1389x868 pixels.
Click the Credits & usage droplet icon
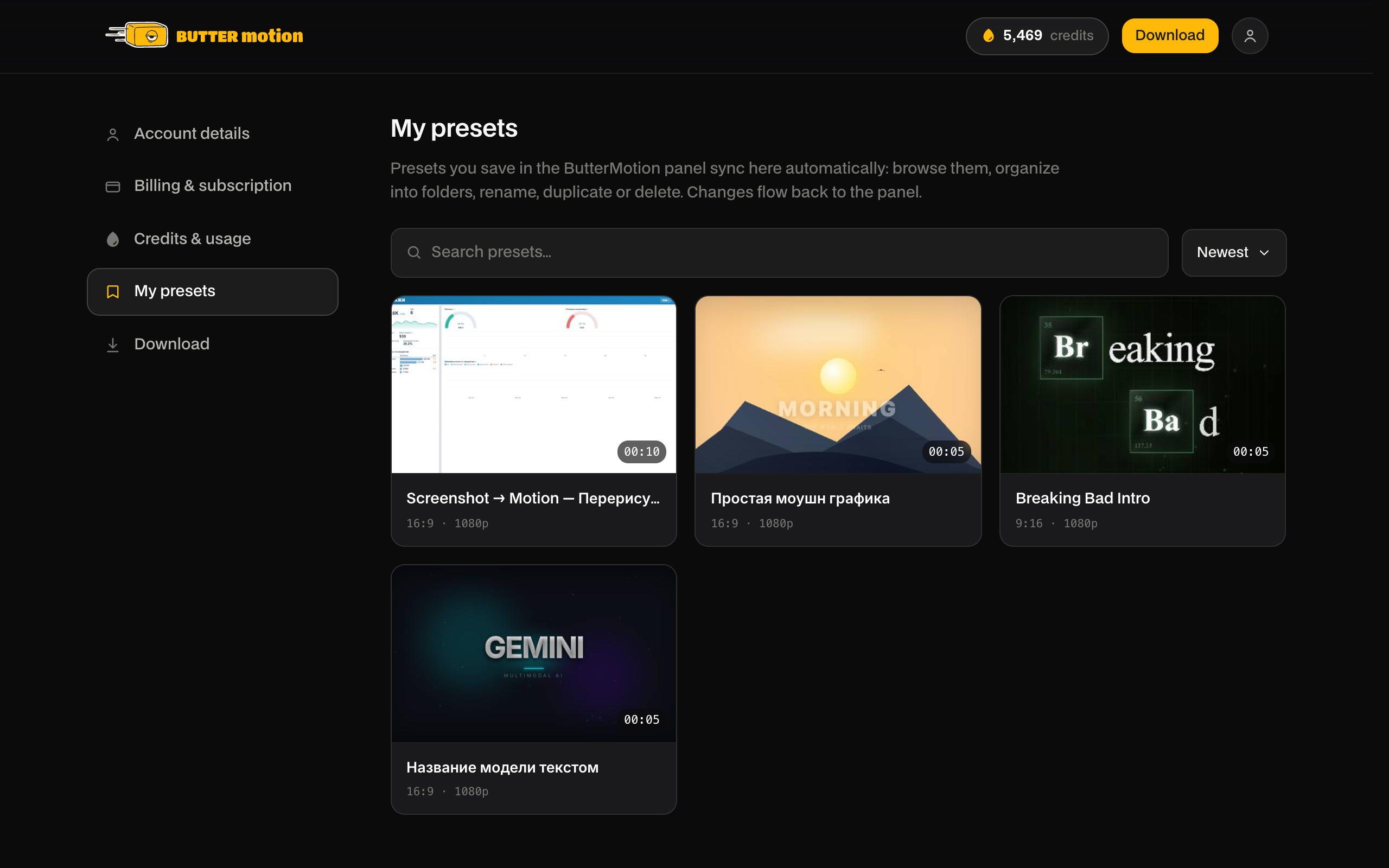(x=113, y=239)
